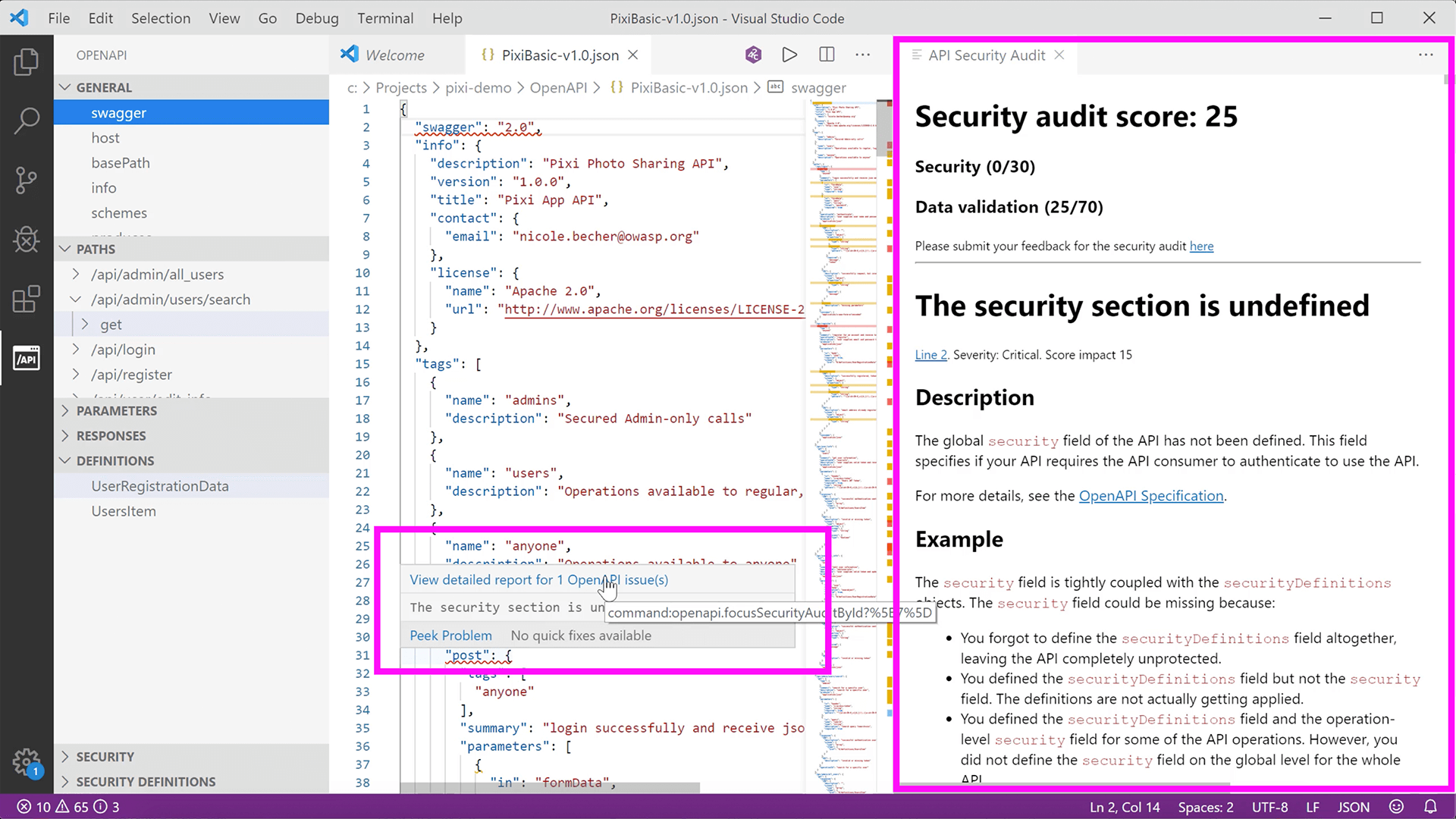Open the Manage gear icon
The height and width of the screenshot is (819, 1456).
click(x=27, y=762)
